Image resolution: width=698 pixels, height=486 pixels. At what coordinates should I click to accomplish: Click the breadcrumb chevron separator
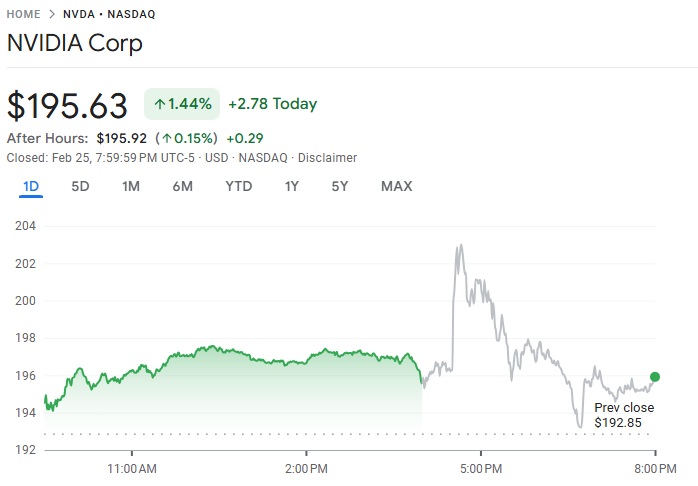52,15
